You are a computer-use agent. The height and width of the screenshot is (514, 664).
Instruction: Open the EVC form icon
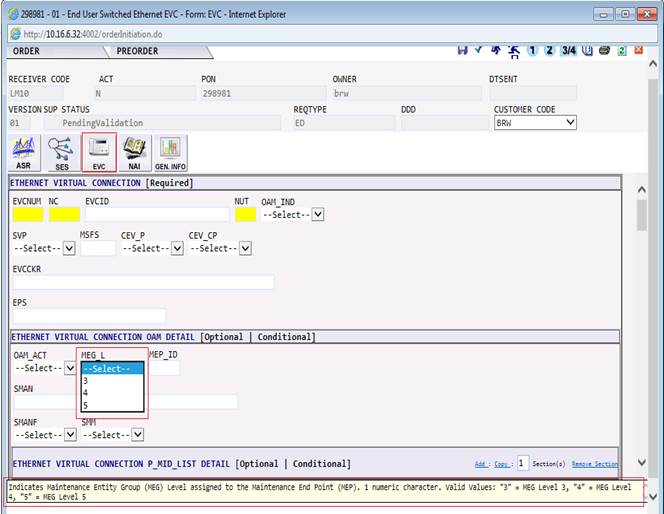click(99, 152)
